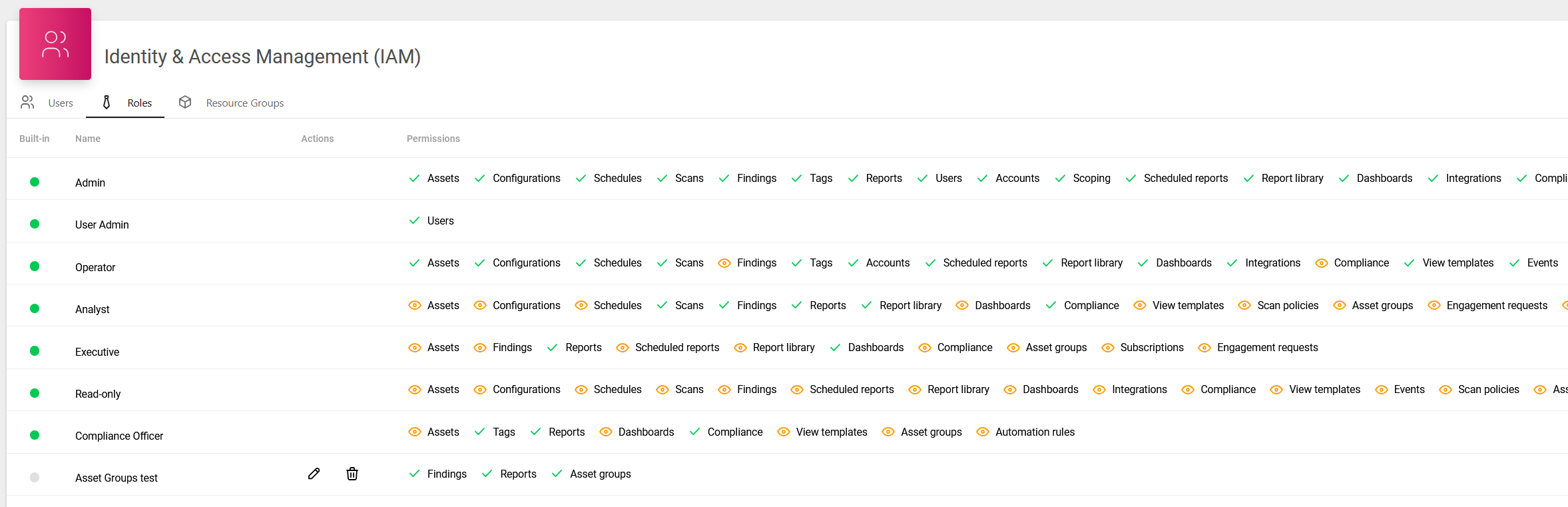Screen dimensions: 1568x507
Task: Select the Read-only role name
Action: (x=98, y=394)
